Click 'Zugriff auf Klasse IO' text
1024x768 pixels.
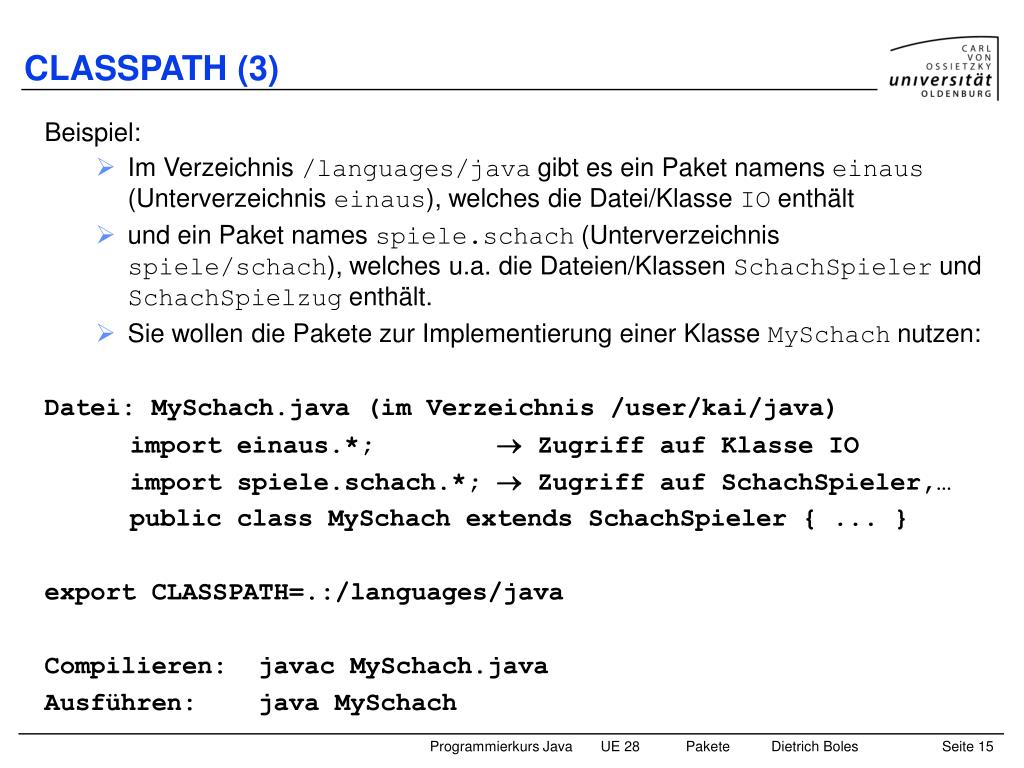click(x=699, y=445)
